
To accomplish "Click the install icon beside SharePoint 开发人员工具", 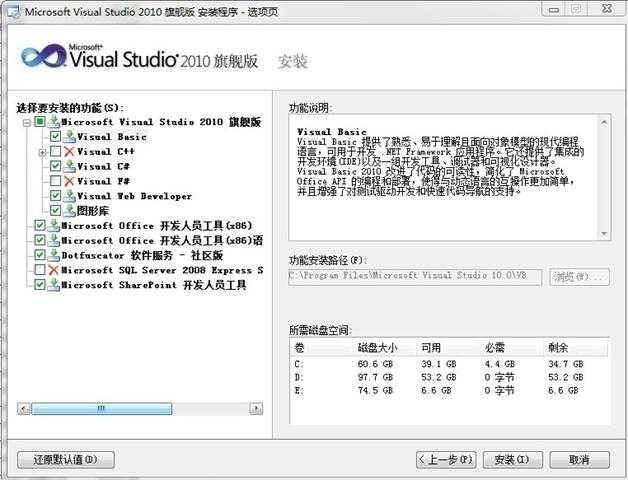I will 53,284.
